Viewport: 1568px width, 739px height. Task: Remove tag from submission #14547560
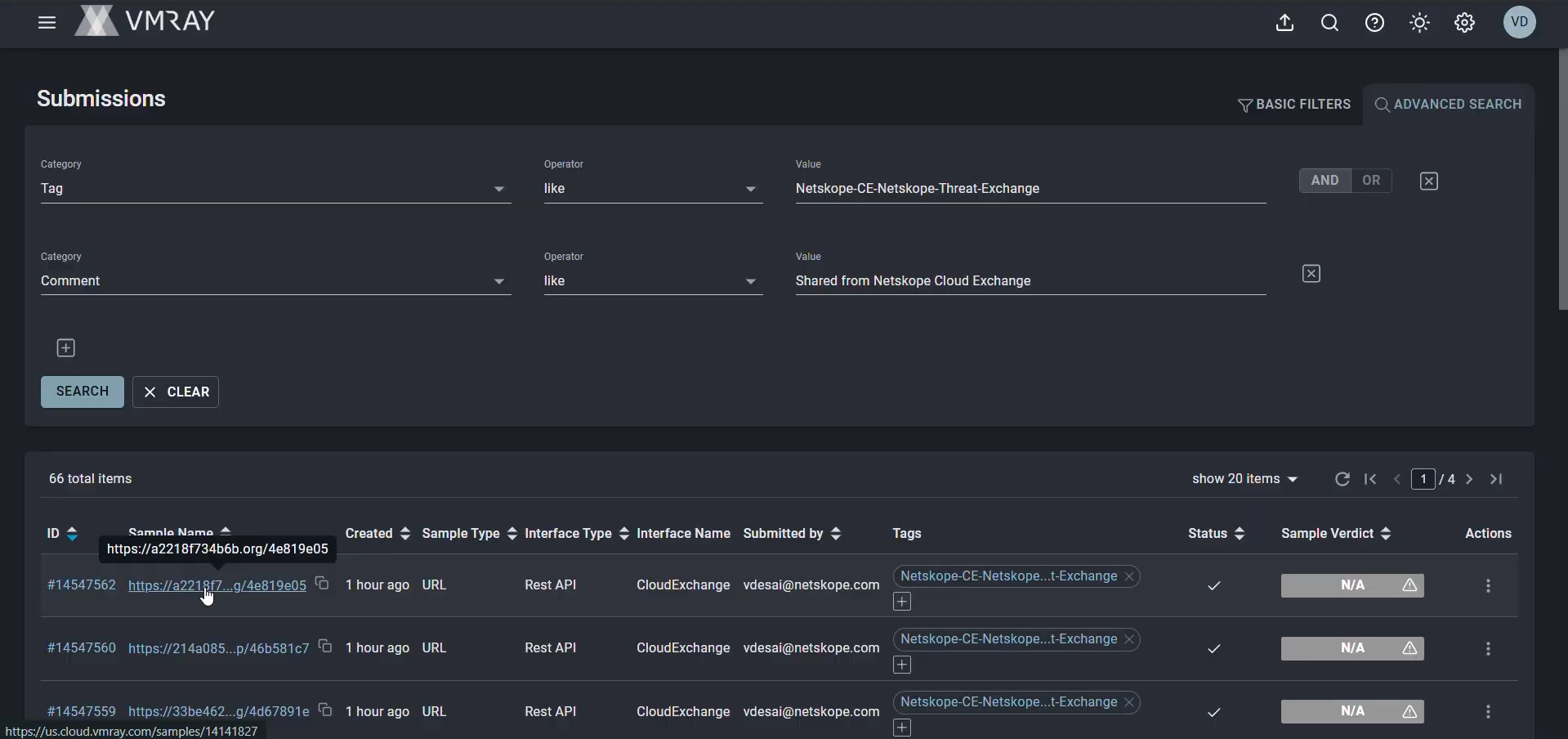click(x=1129, y=639)
